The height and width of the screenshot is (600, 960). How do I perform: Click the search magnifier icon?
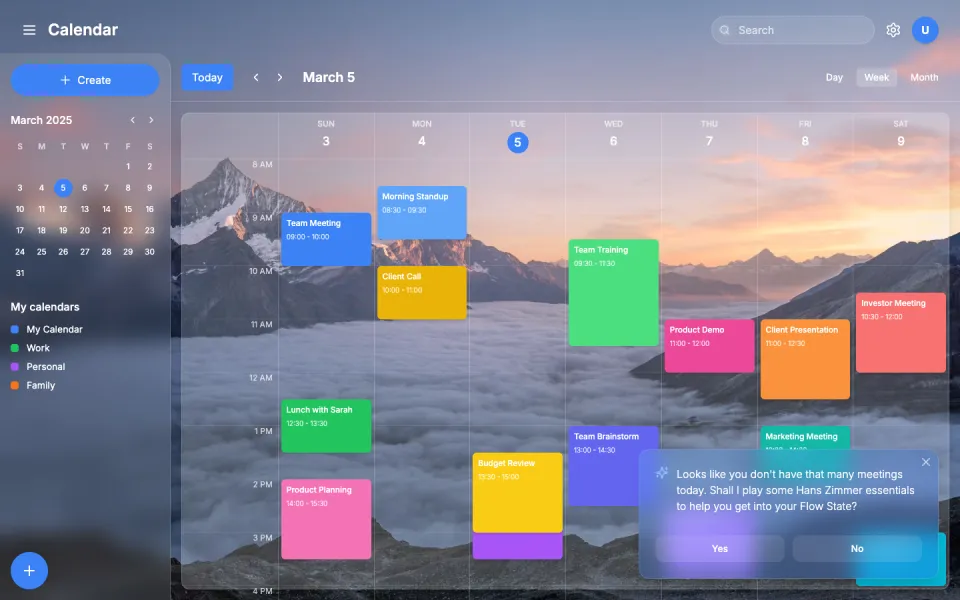(x=724, y=30)
